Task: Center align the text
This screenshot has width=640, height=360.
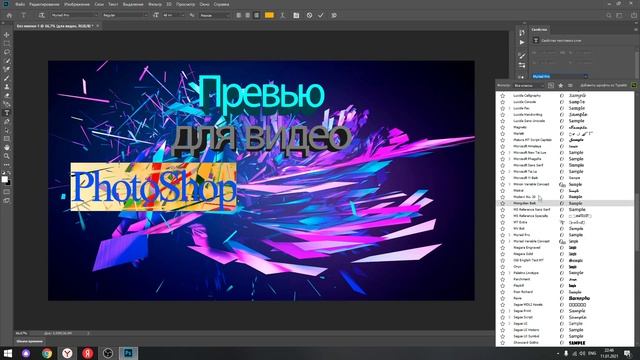Action: (x=247, y=15)
